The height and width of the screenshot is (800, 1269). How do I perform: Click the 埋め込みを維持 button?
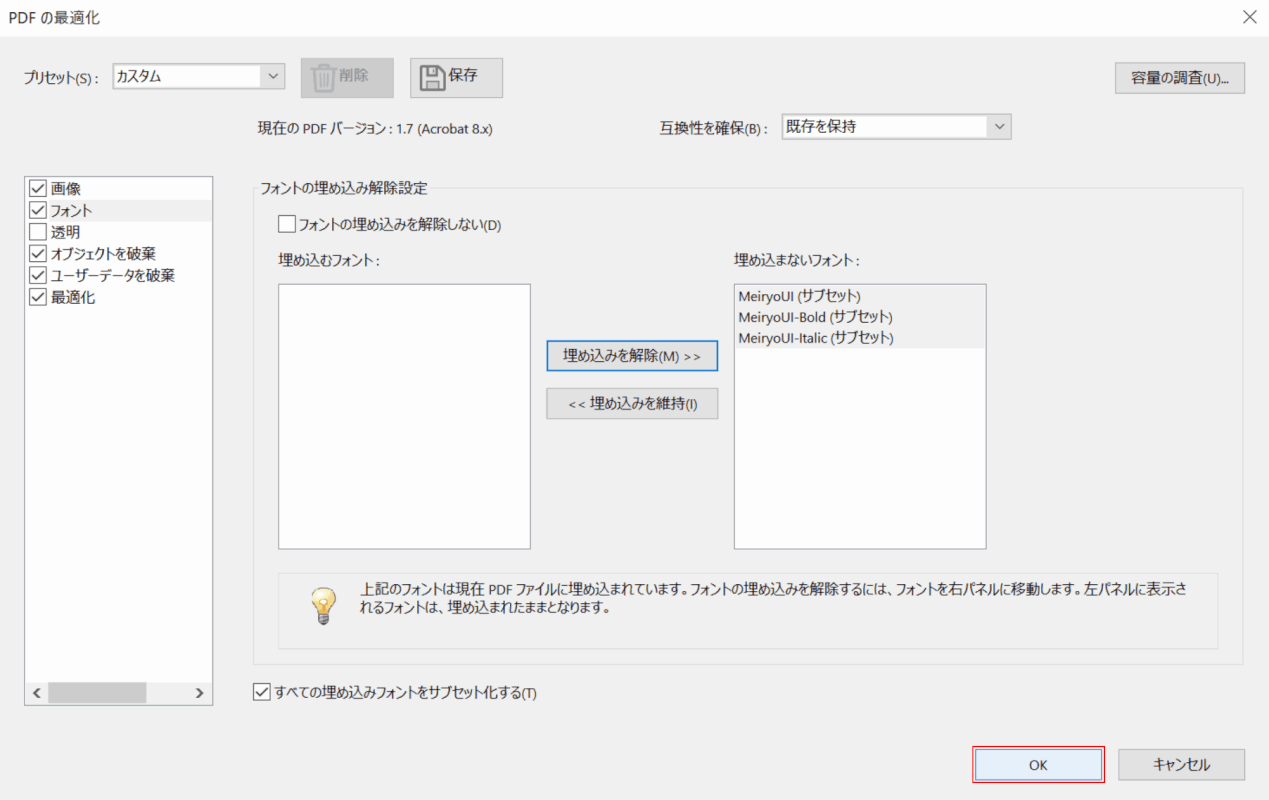click(x=632, y=404)
